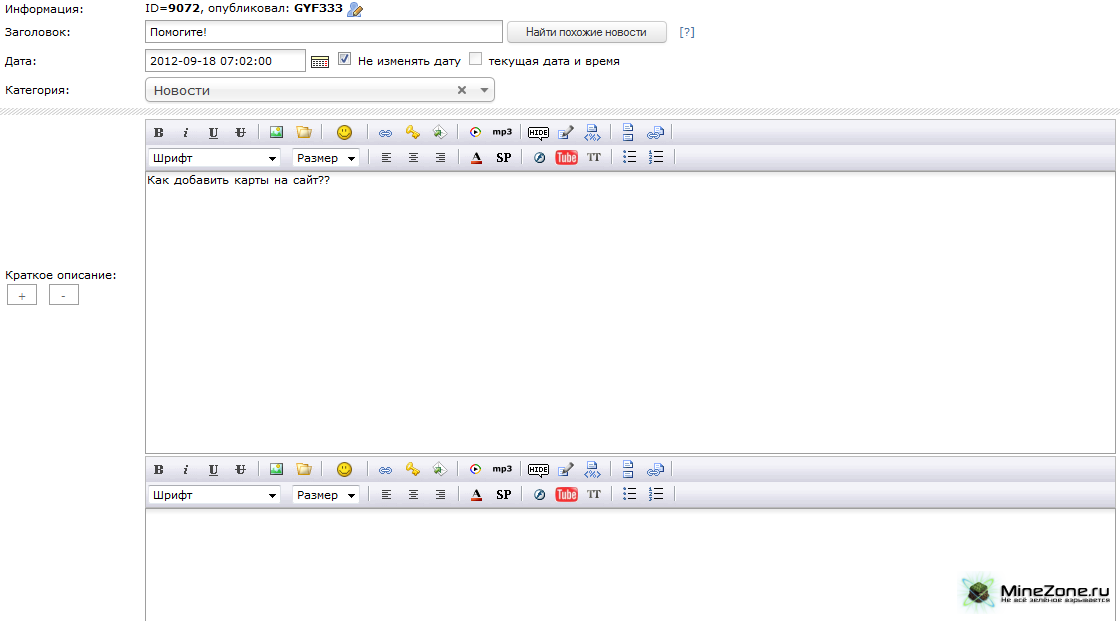Open the calendar picker next to the date field
Viewport: 1120px width, 621px height.
(319, 61)
